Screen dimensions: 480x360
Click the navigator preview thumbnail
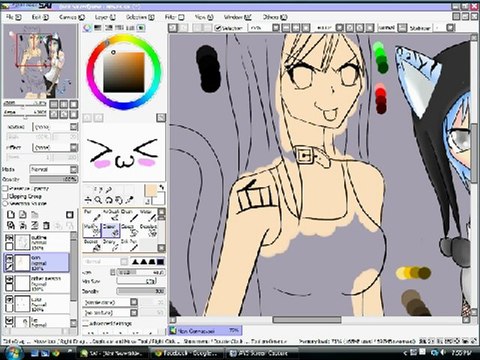click(40, 61)
